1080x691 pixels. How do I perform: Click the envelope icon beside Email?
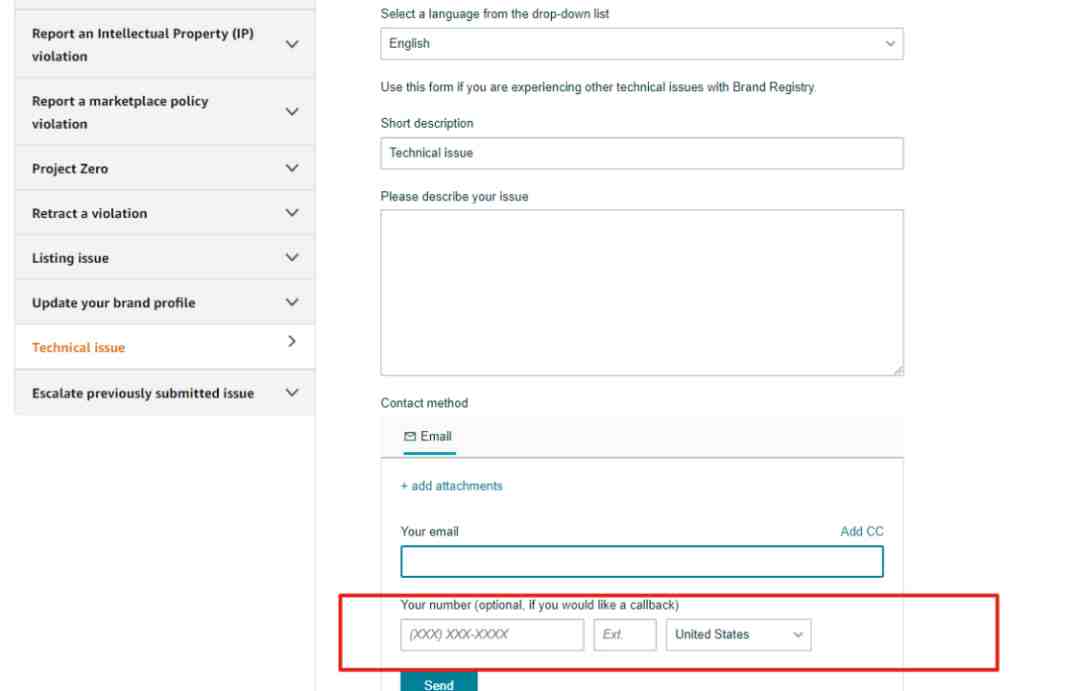click(x=410, y=437)
